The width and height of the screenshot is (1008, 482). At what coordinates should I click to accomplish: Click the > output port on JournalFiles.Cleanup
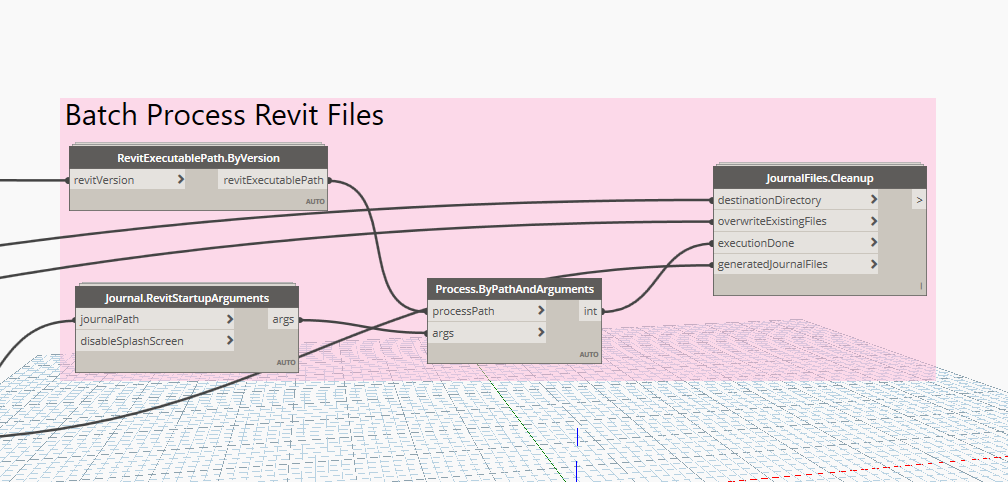click(x=919, y=200)
